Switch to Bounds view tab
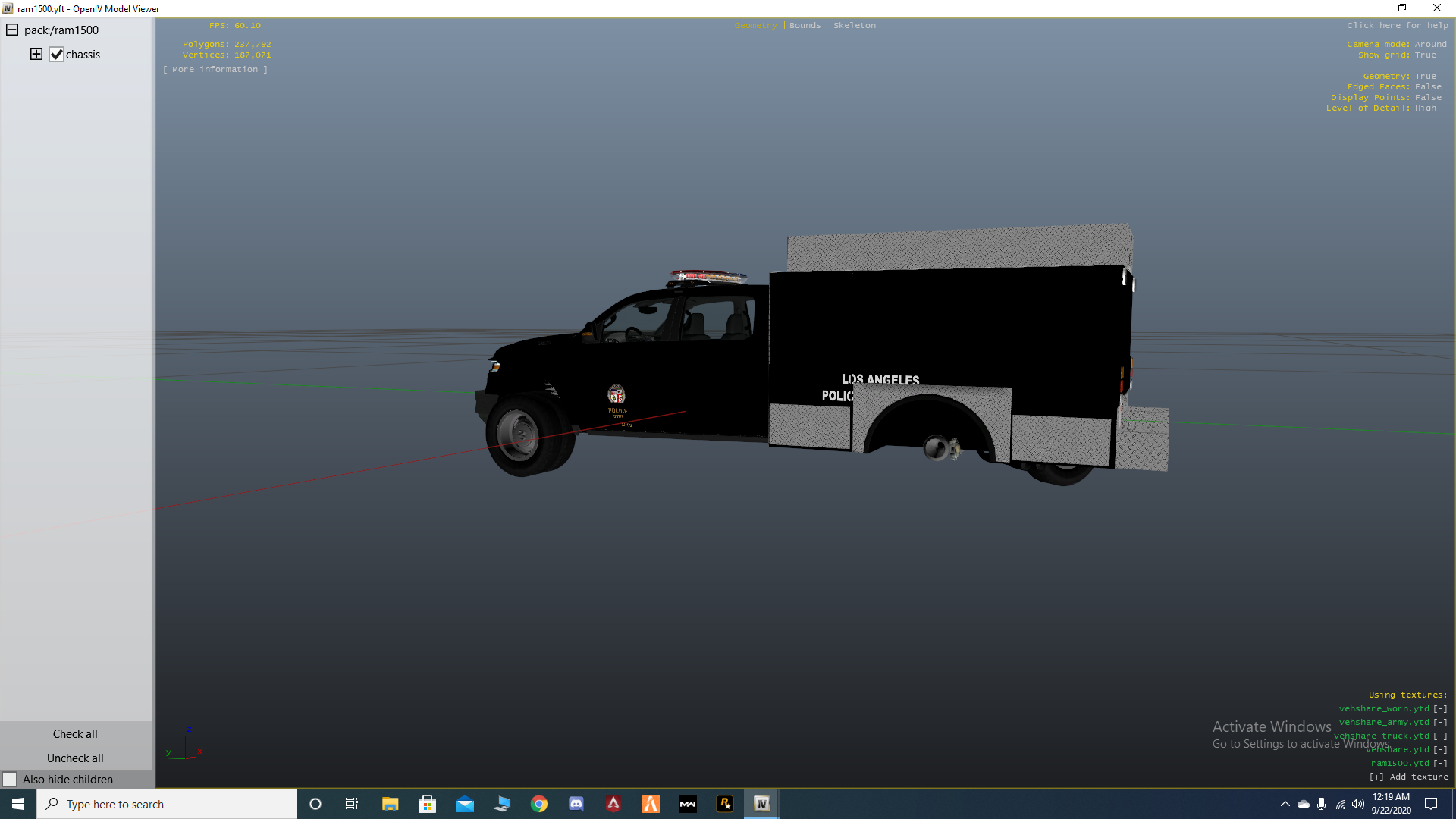Screen dimensions: 1456x819 pyautogui.click(x=805, y=26)
